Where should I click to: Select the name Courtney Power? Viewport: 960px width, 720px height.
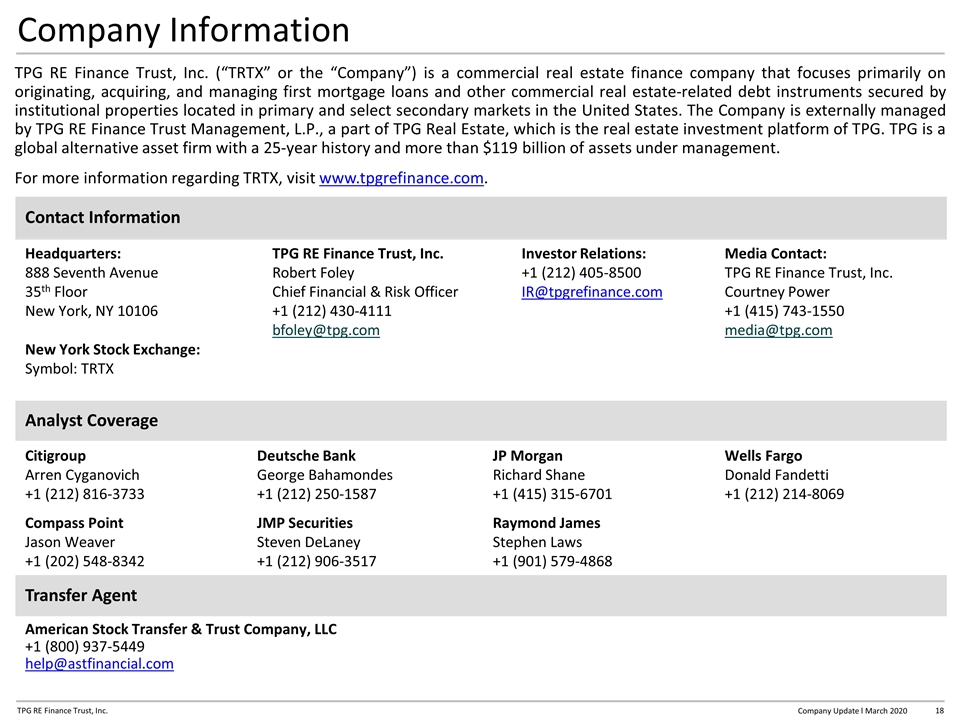click(777, 292)
